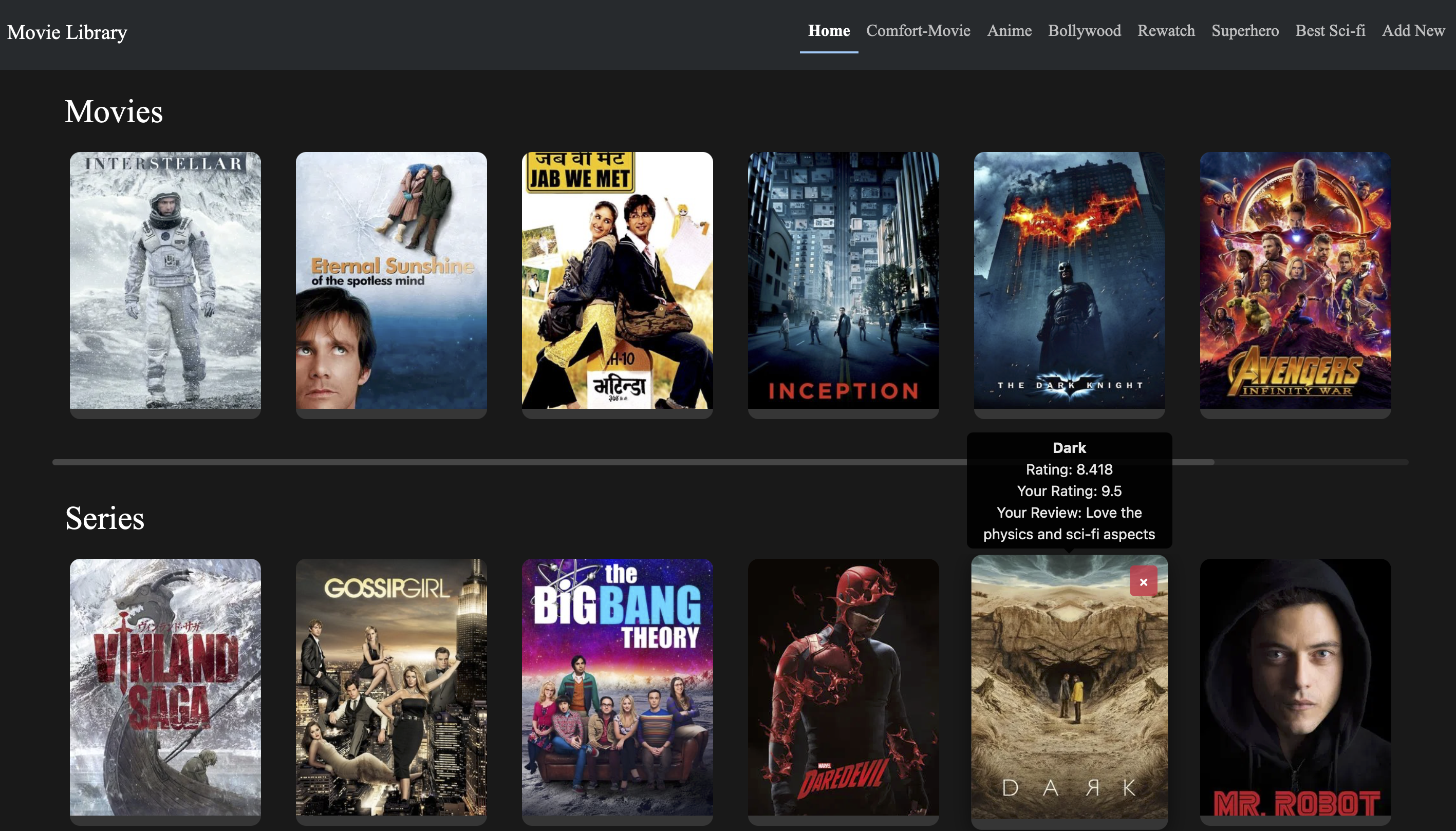Open Avengers Infinity War poster
Screen dimensions: 1456x831
1295,280
